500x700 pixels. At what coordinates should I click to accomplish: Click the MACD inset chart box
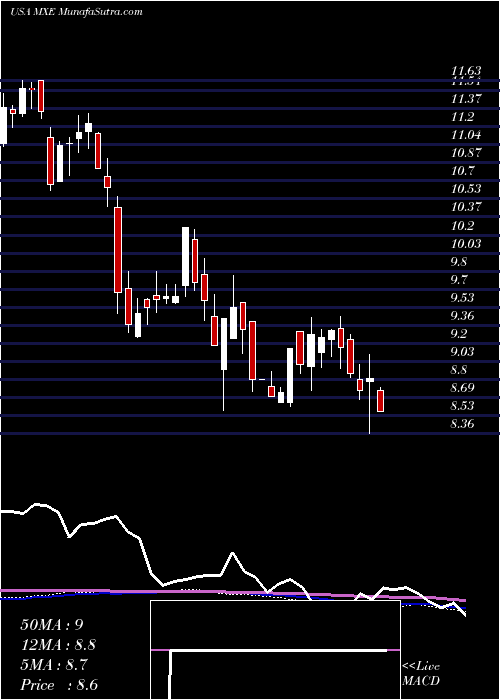275,650
